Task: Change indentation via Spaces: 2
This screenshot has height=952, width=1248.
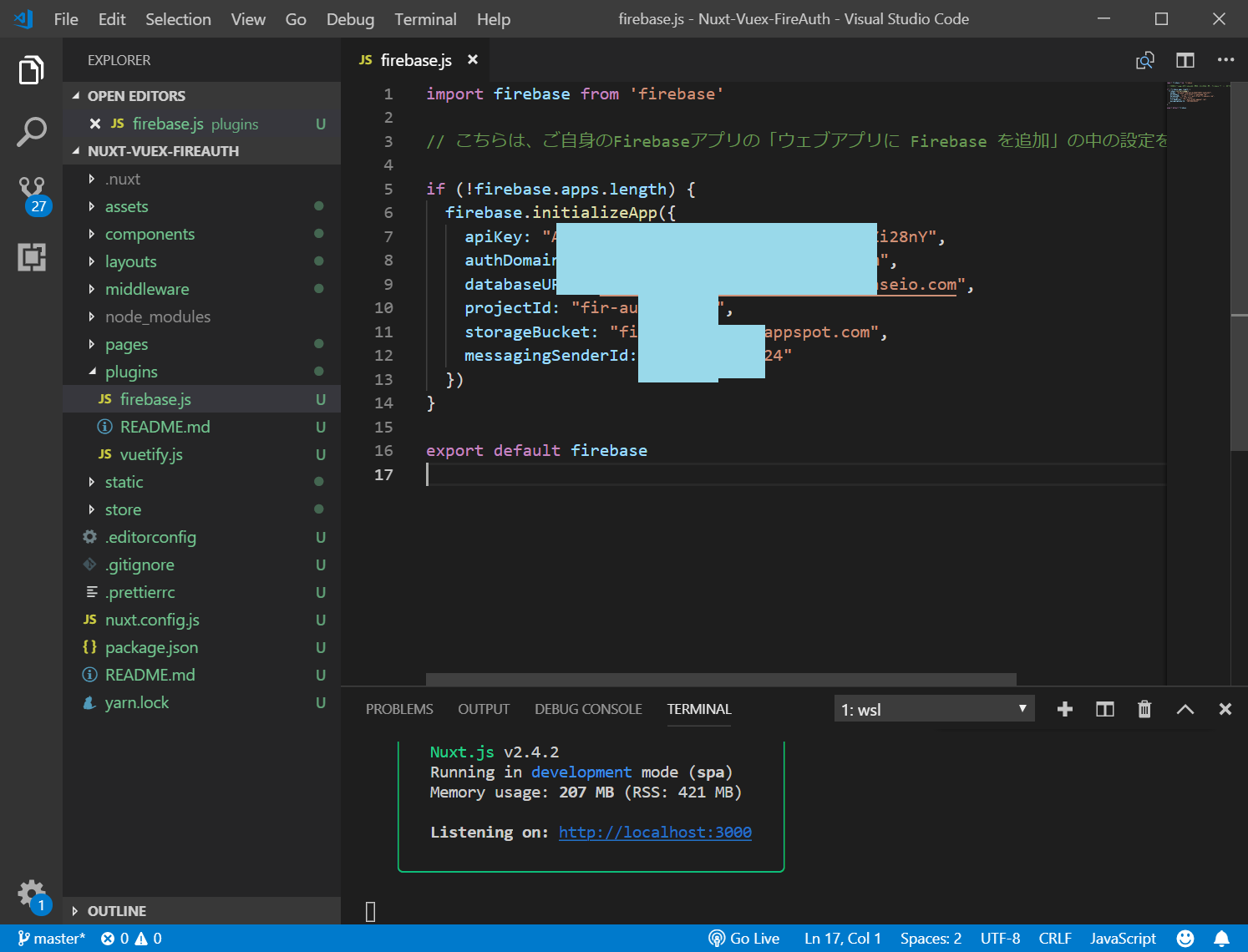Action: [x=931, y=939]
